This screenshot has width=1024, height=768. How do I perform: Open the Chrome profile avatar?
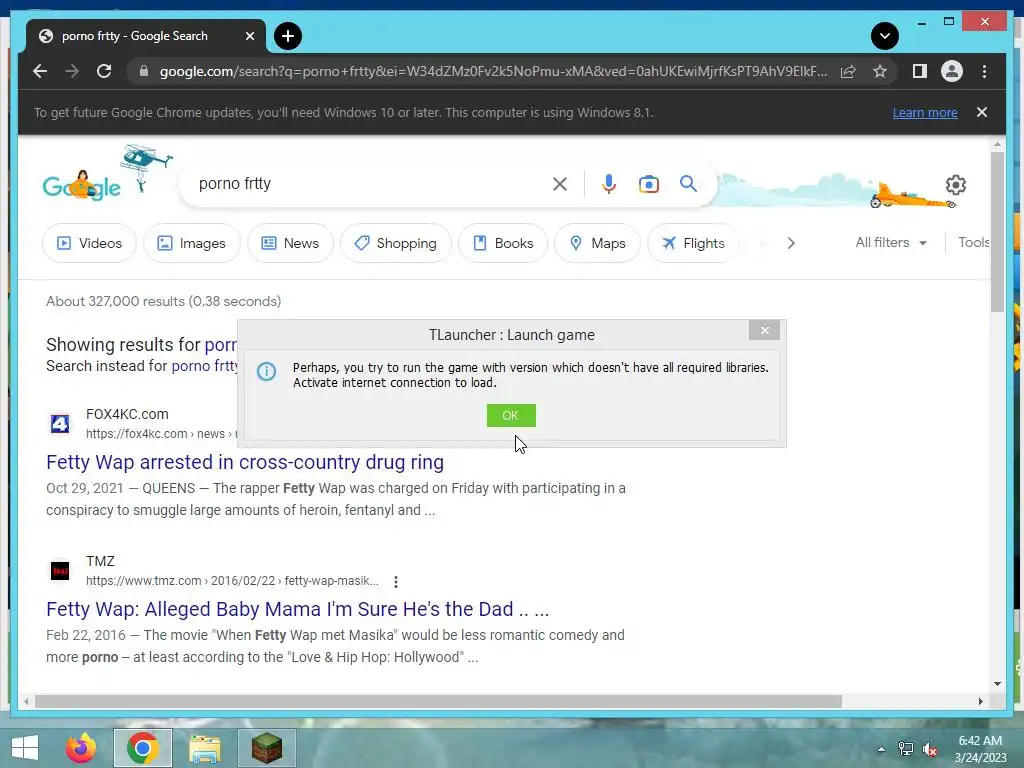(x=952, y=71)
